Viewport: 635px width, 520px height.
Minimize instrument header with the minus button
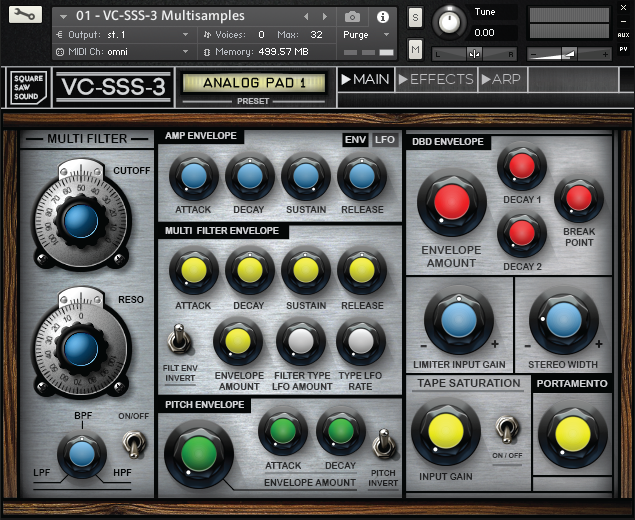(623, 21)
